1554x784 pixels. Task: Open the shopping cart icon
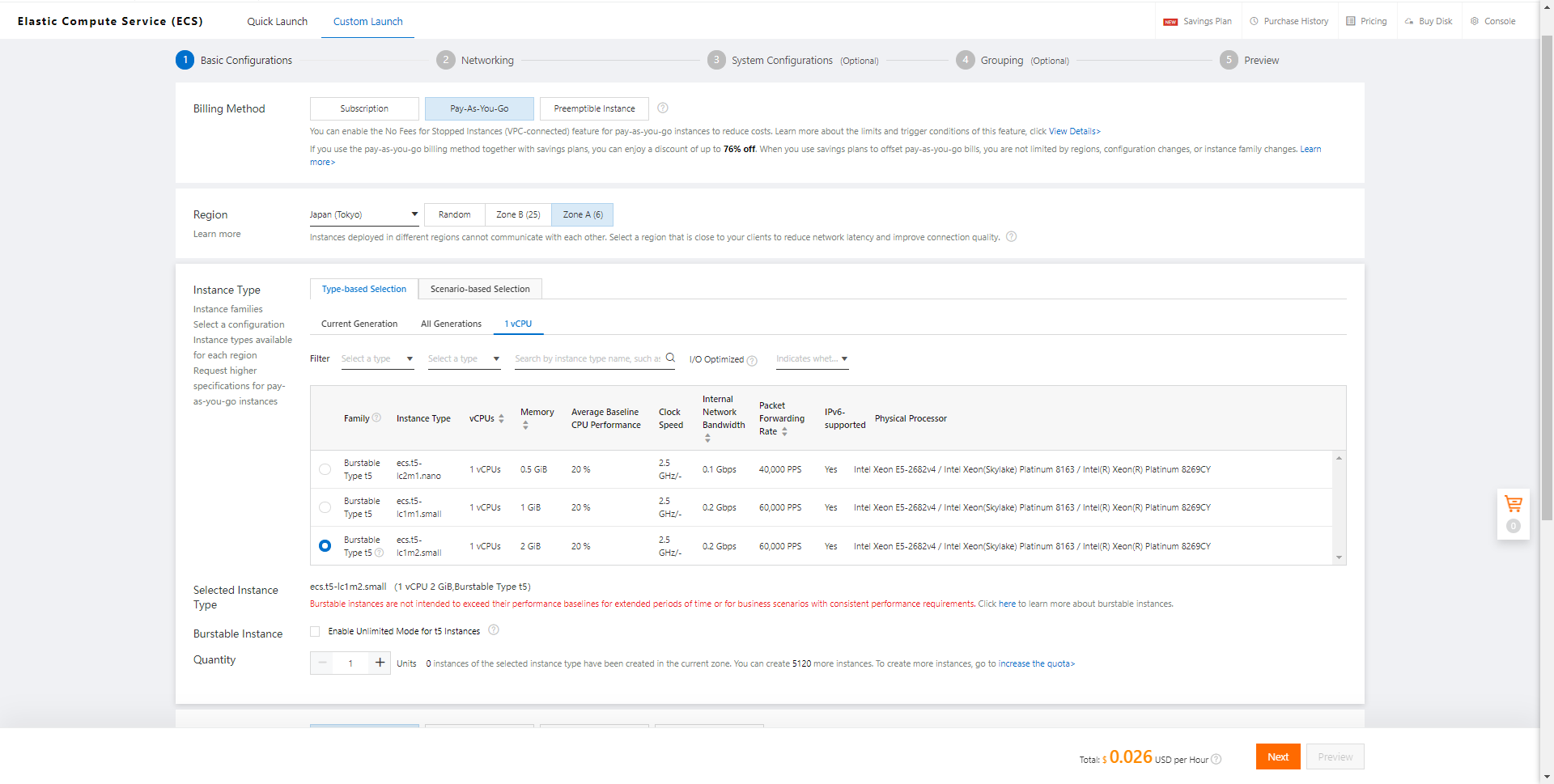click(x=1513, y=504)
